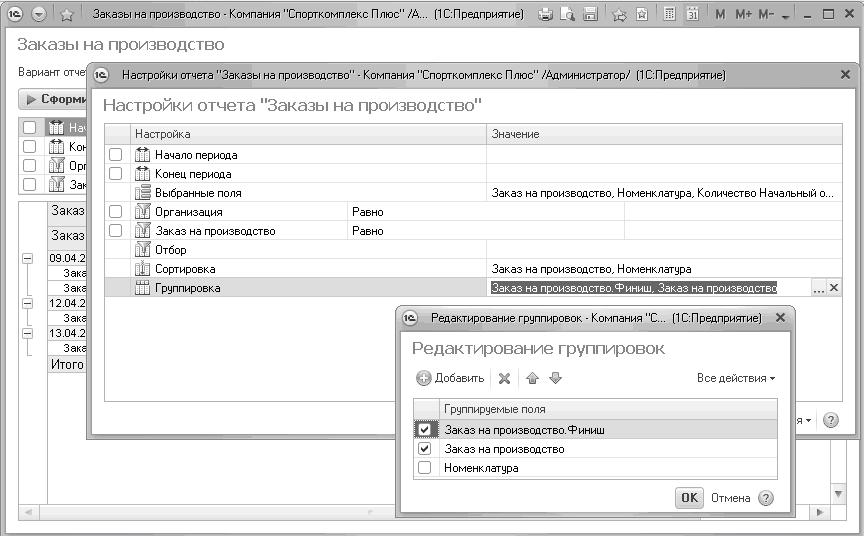864x536 pixels.
Task: Click Группировка table icon
Action: (x=142, y=288)
